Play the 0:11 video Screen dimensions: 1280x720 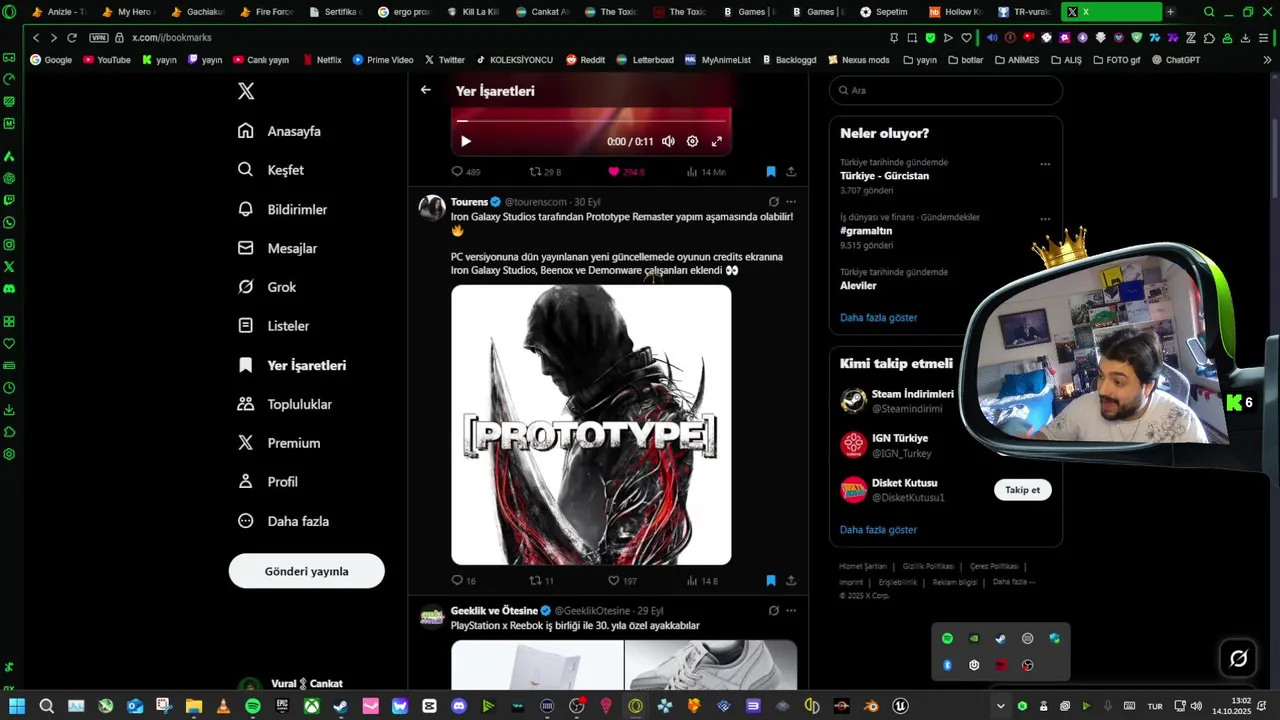pyautogui.click(x=465, y=141)
